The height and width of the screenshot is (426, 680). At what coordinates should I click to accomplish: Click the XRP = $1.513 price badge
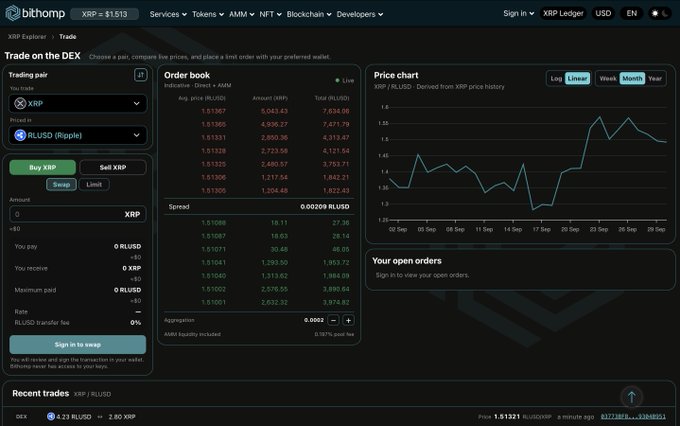coord(105,14)
